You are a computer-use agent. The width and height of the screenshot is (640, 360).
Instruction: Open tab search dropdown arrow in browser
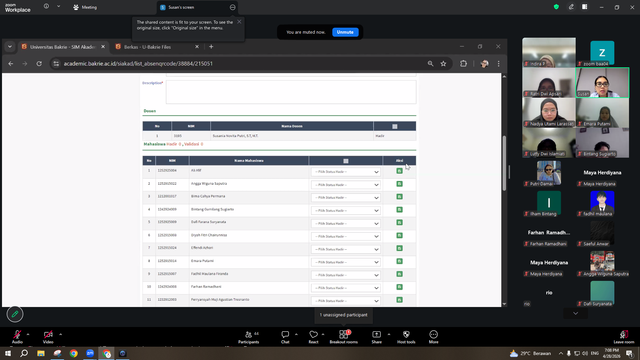pos(10,47)
